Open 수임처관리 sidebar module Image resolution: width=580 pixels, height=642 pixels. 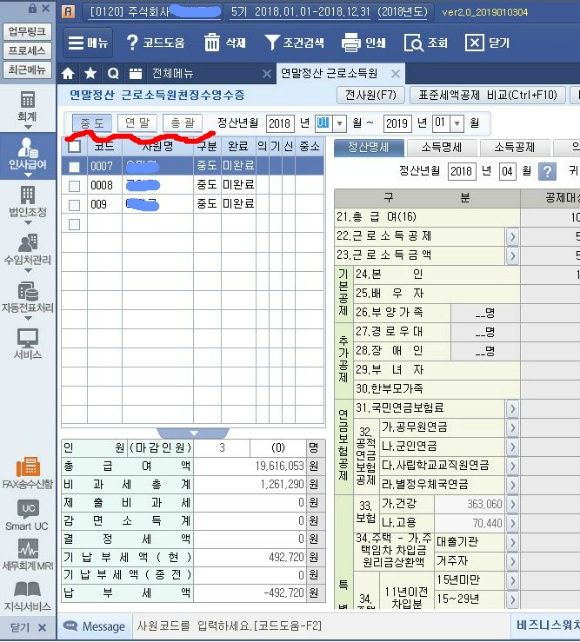pos(27,251)
